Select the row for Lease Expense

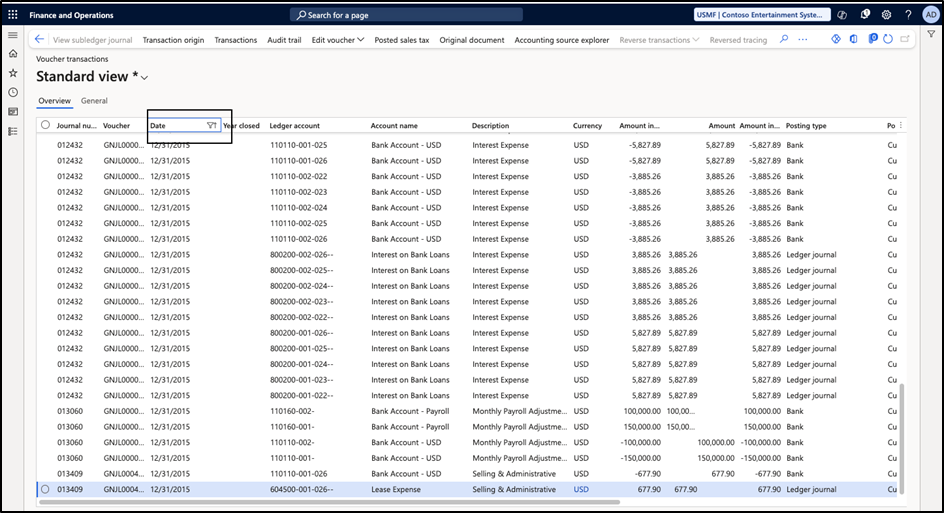click(x=45, y=489)
